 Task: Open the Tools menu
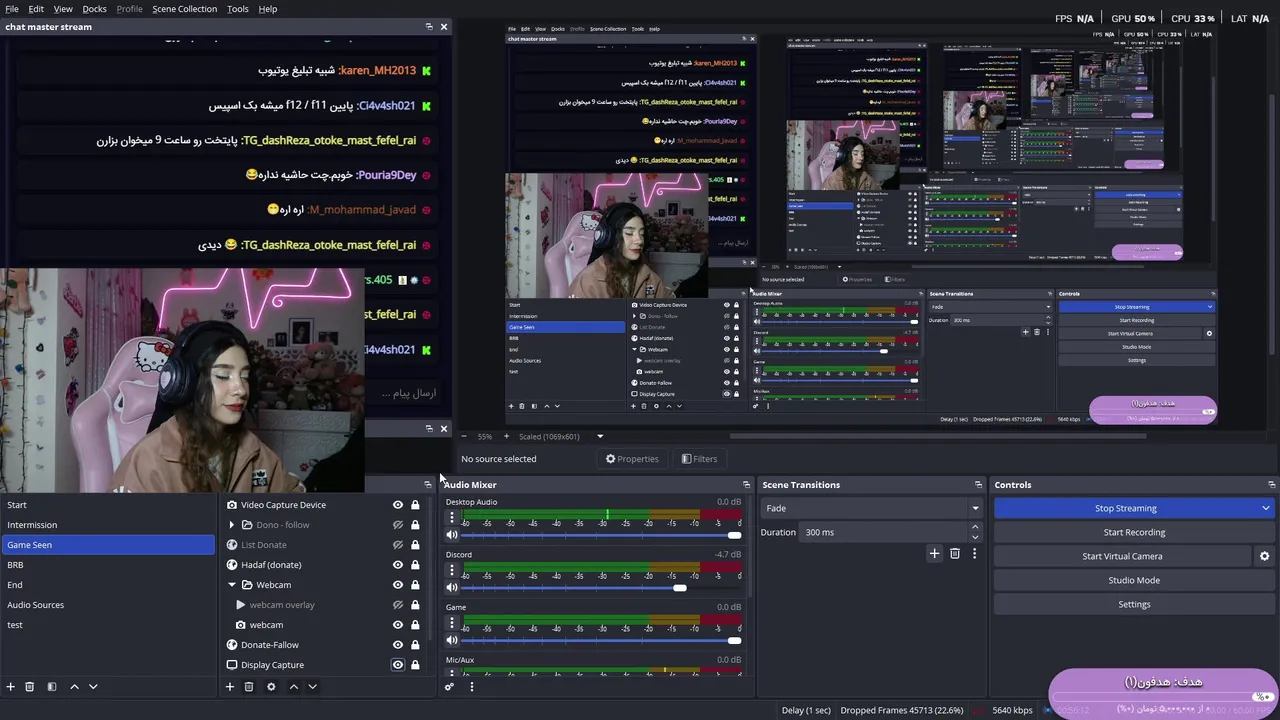(238, 9)
